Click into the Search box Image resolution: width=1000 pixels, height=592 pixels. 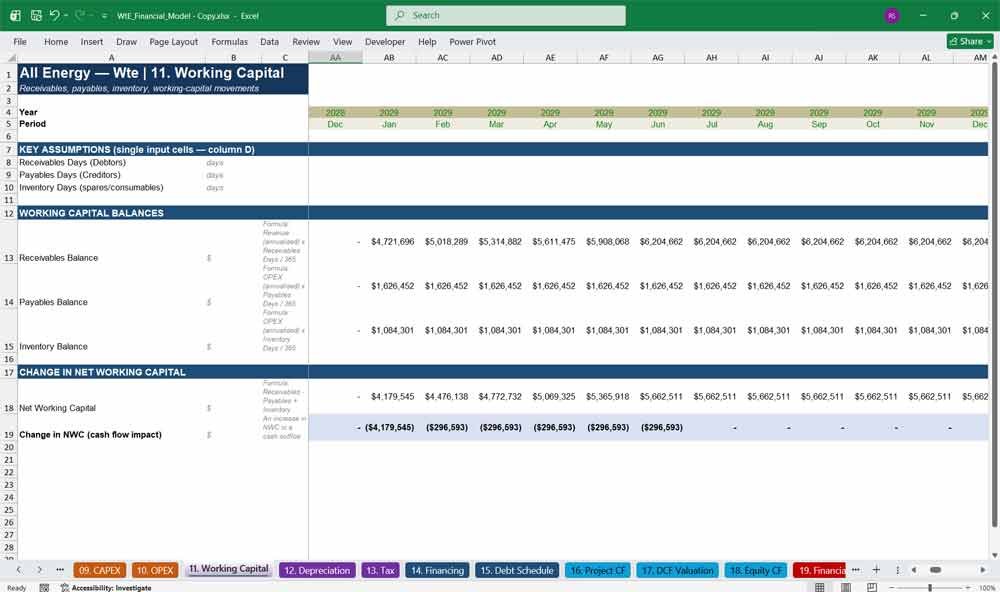point(506,15)
